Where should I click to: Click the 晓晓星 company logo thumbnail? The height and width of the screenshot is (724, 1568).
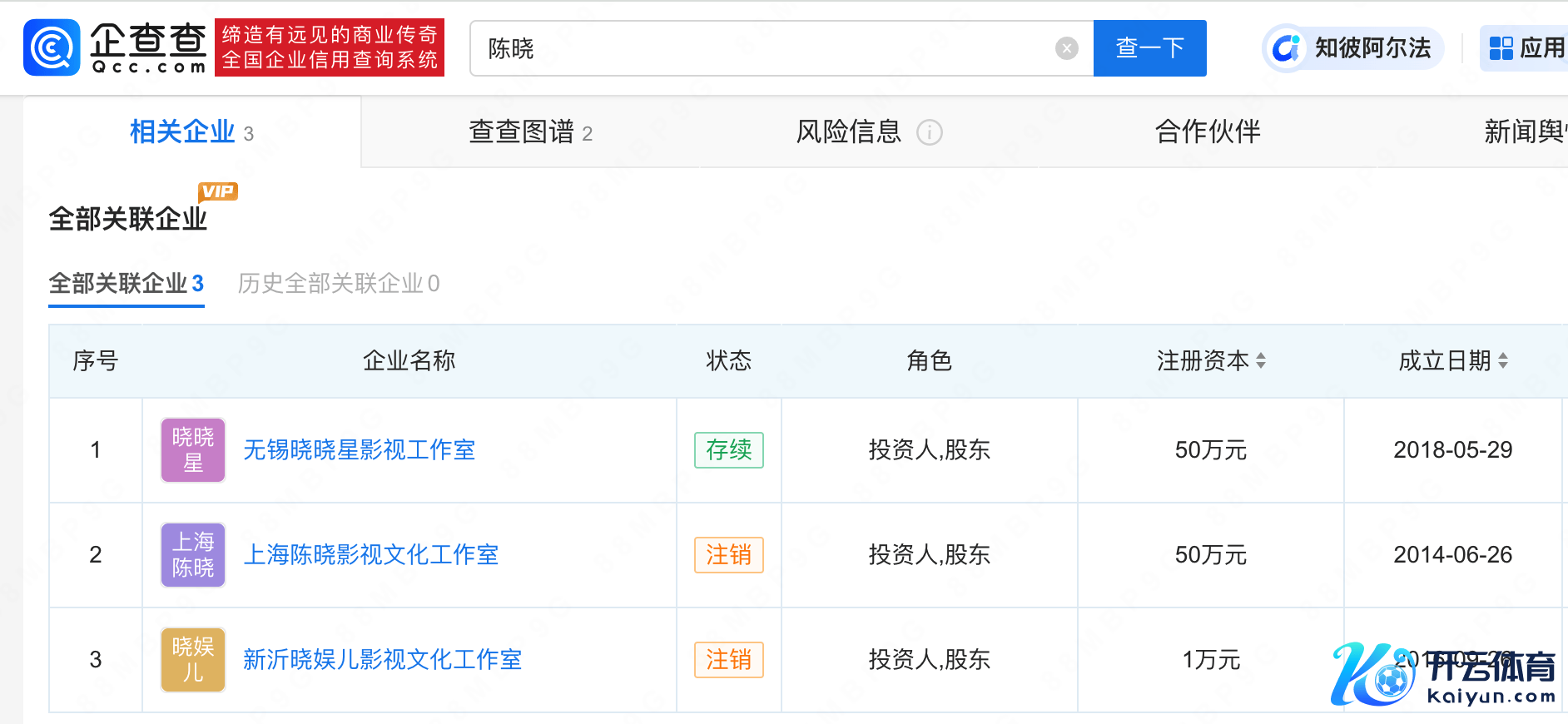[x=193, y=450]
